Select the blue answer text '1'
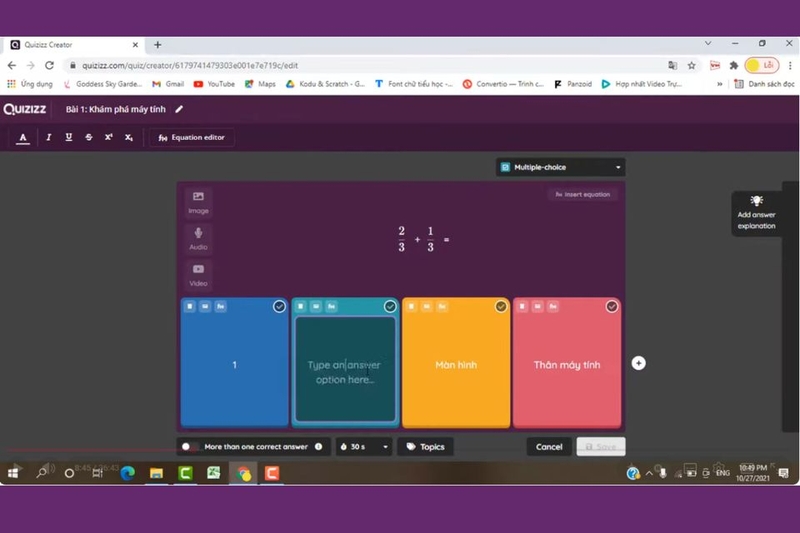Screen dimensions: 800x533 234,365
